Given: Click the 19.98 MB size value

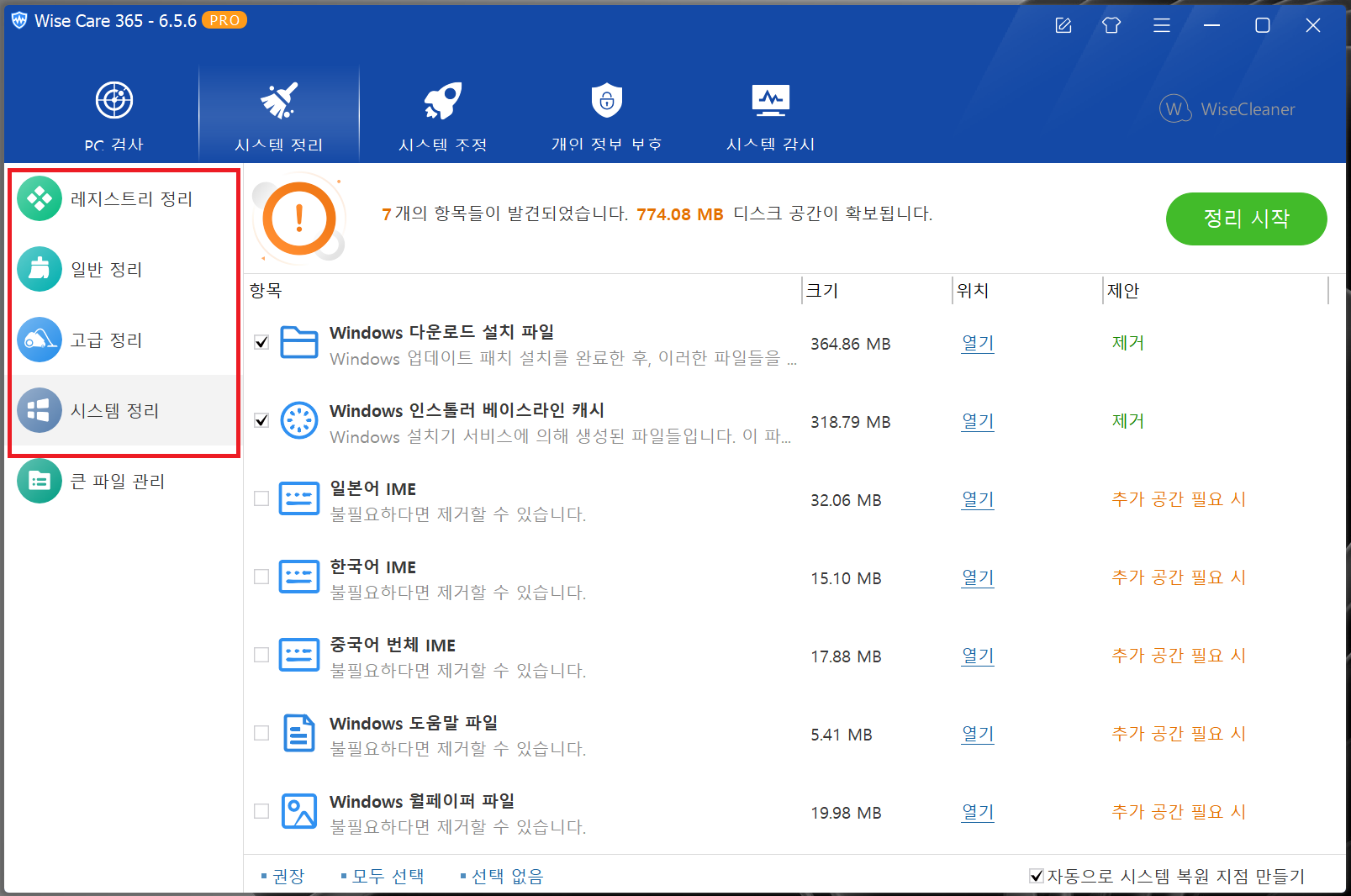Looking at the screenshot, I should tap(846, 813).
